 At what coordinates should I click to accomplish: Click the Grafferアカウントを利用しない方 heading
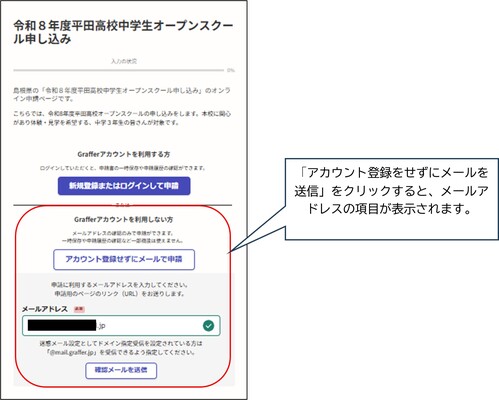coord(123,219)
